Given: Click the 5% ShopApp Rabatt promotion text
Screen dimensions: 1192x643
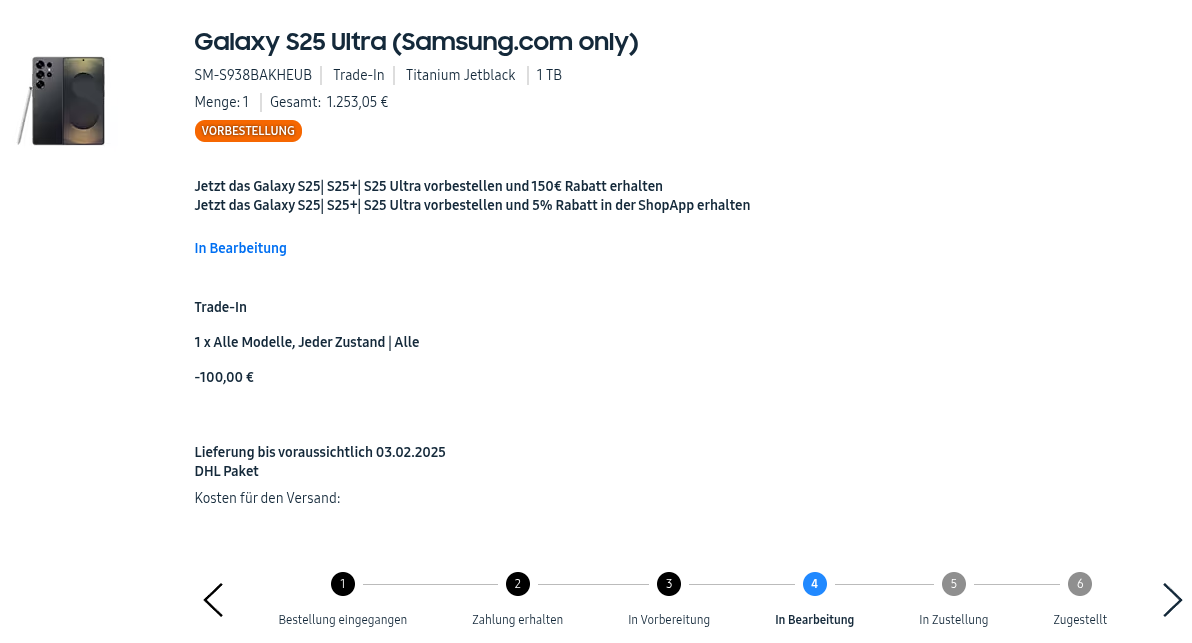Looking at the screenshot, I should (472, 205).
